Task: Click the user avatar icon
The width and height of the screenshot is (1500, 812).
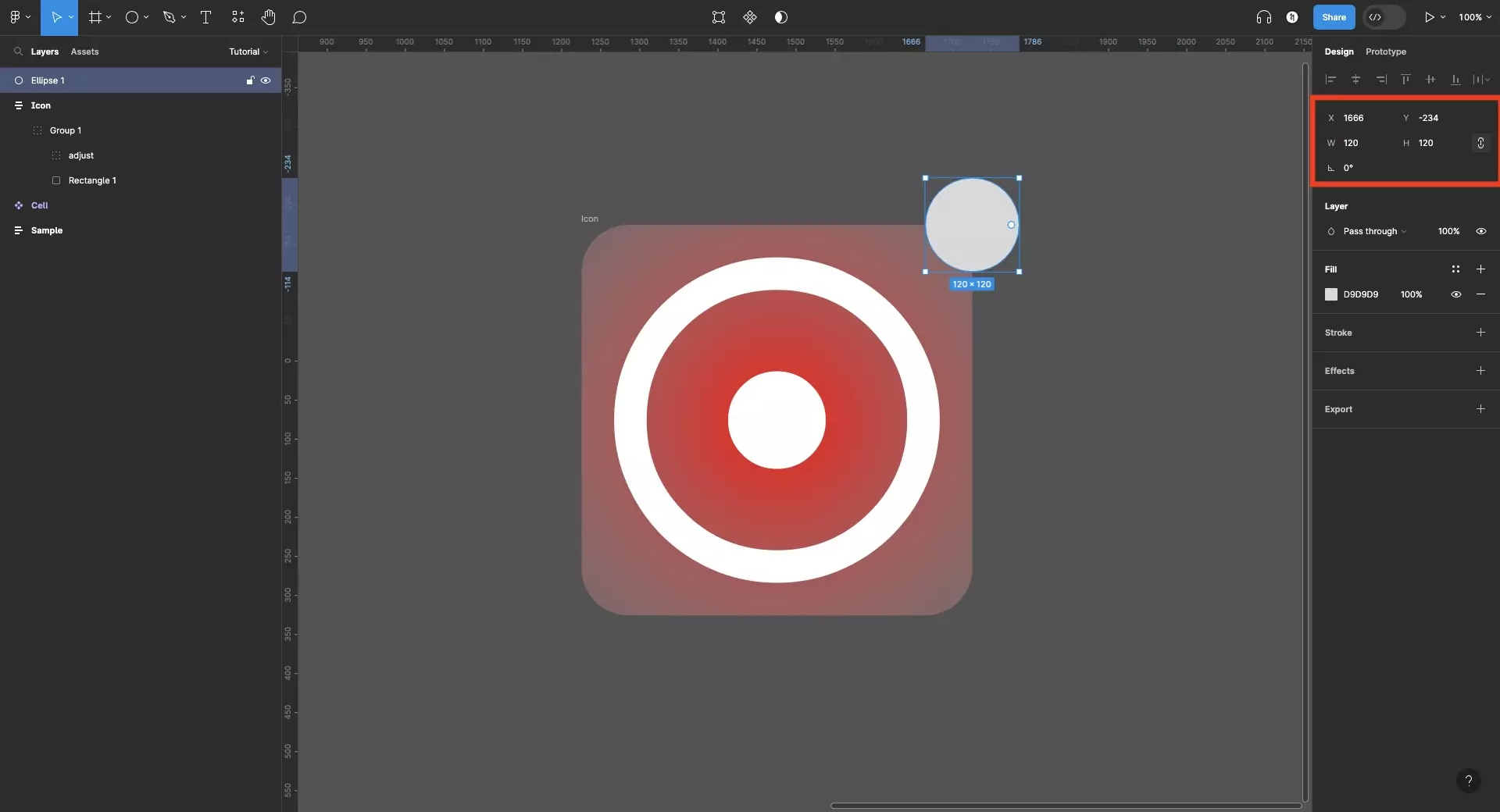Action: [1292, 17]
